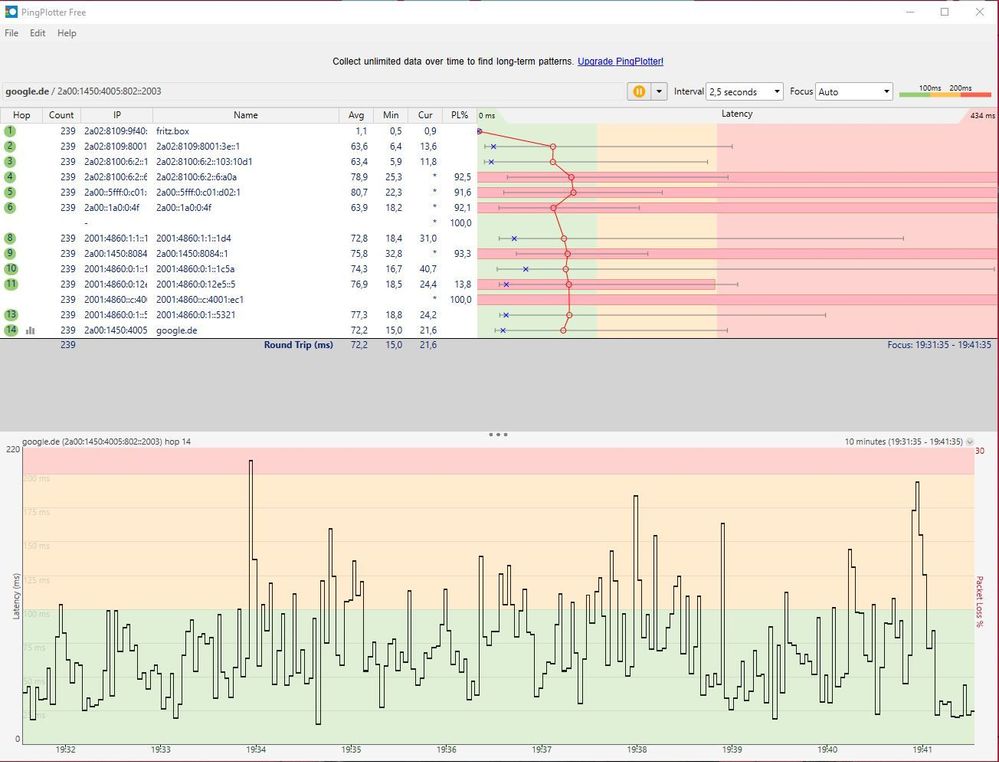
Task: Open the Help menu
Action: coord(66,33)
